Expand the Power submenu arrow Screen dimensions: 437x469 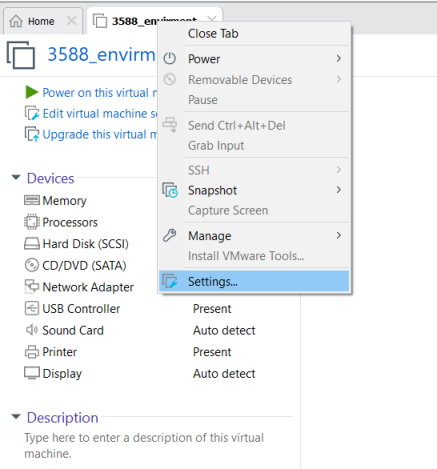pyautogui.click(x=339, y=59)
